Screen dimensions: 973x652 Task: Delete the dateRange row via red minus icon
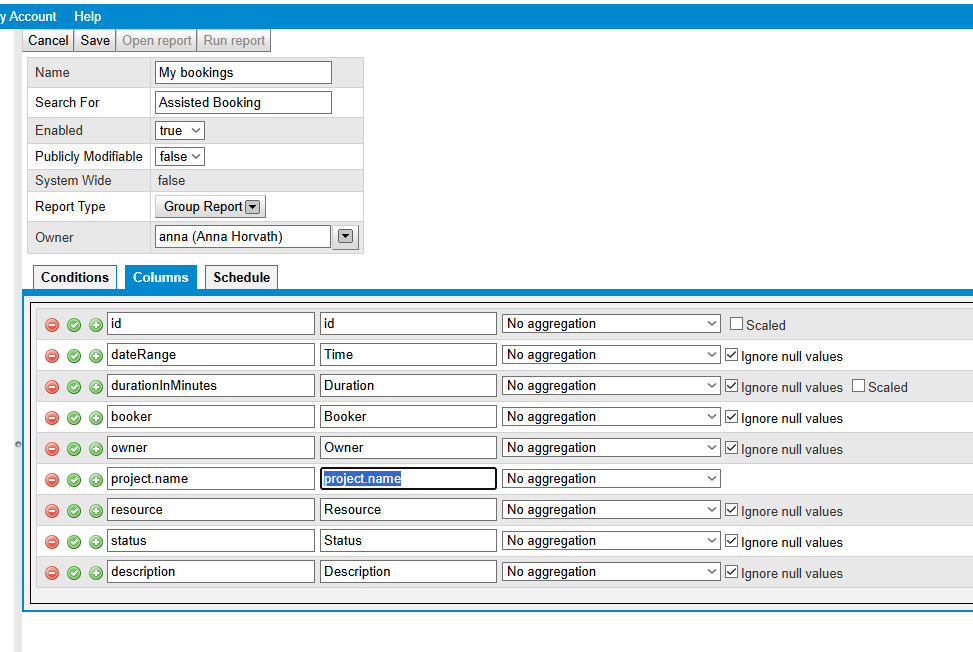[x=52, y=356]
